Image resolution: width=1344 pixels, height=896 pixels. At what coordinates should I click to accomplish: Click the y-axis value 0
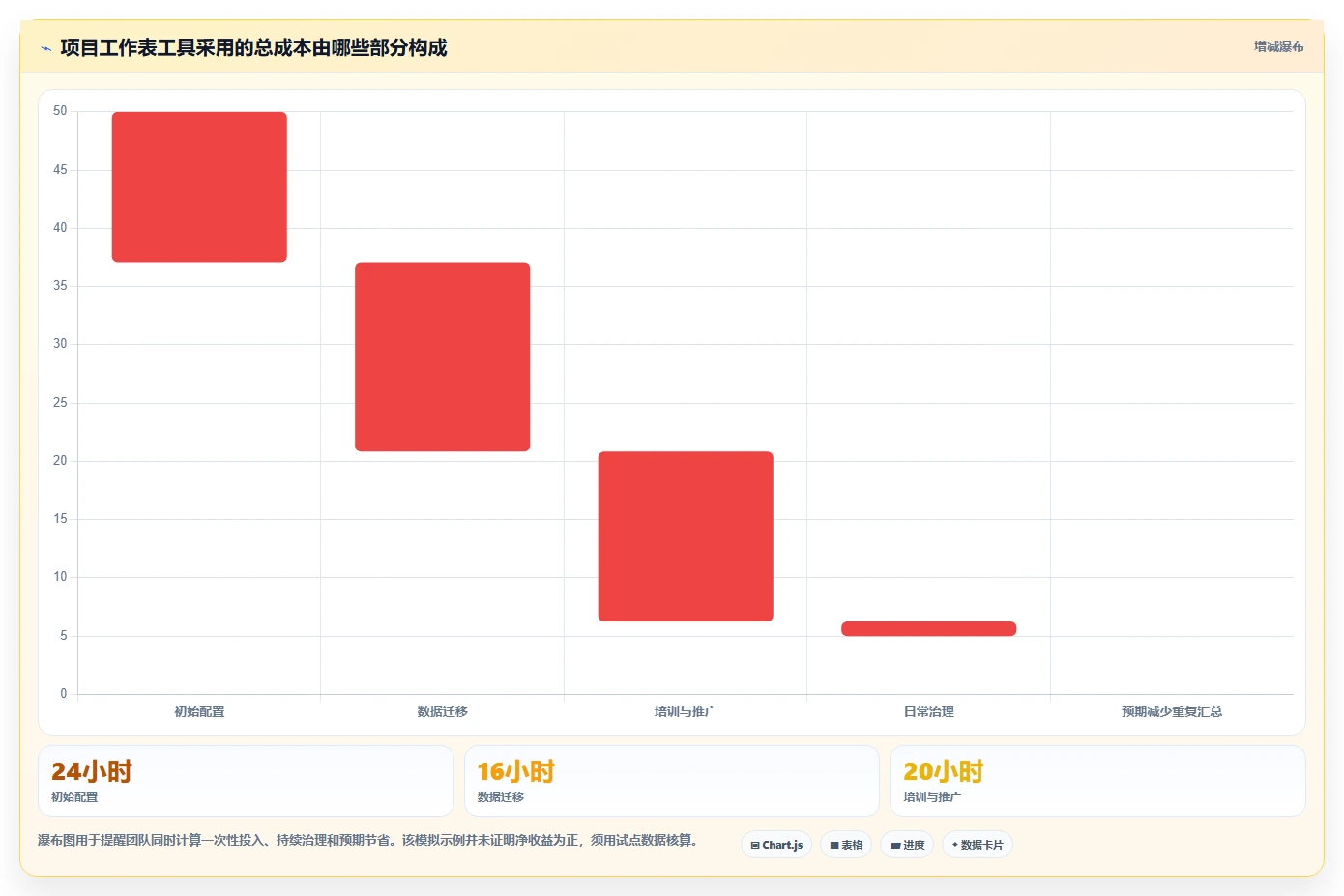(x=64, y=693)
